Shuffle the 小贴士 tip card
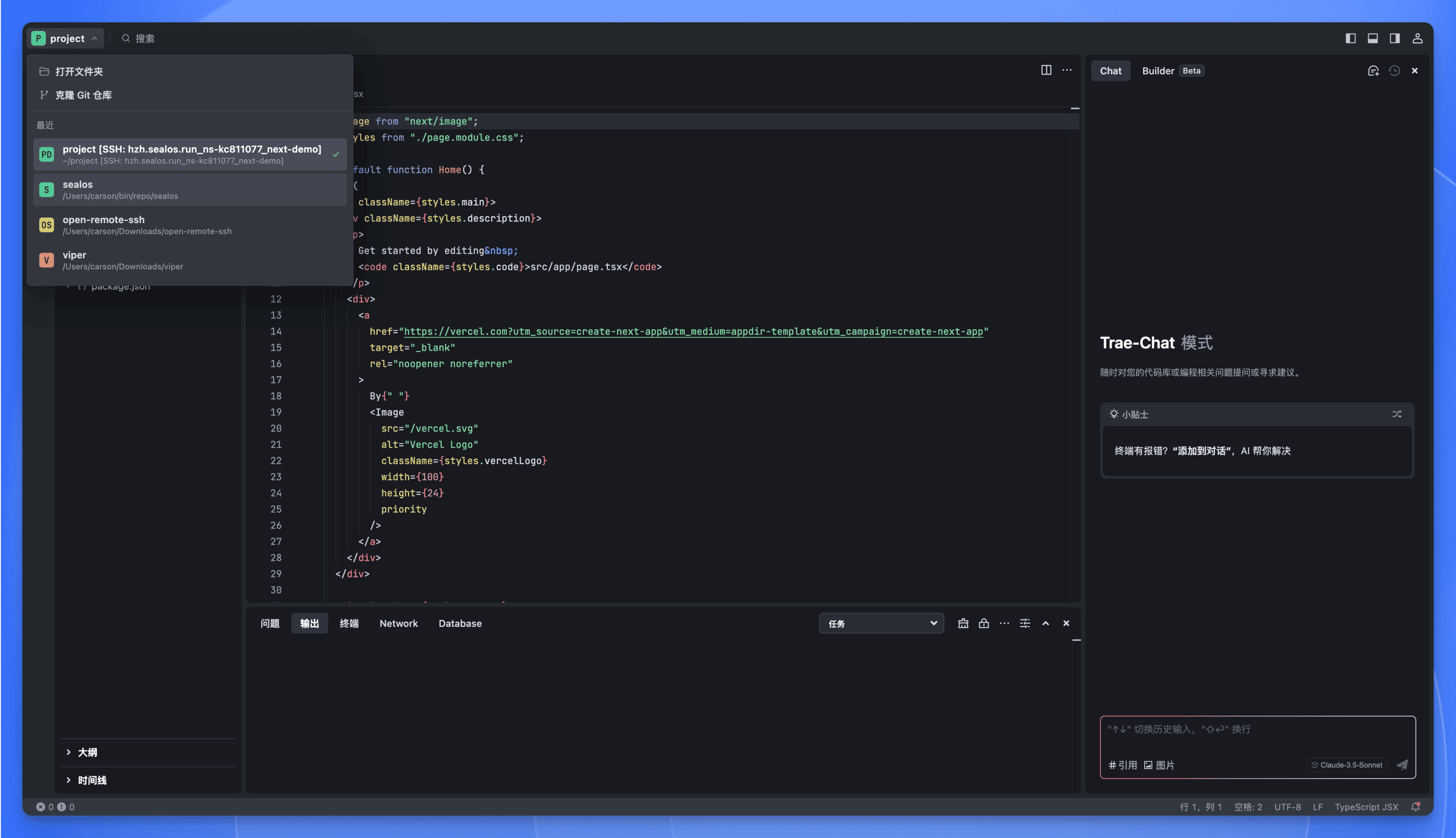Viewport: 1456px width, 838px height. pos(1397,414)
